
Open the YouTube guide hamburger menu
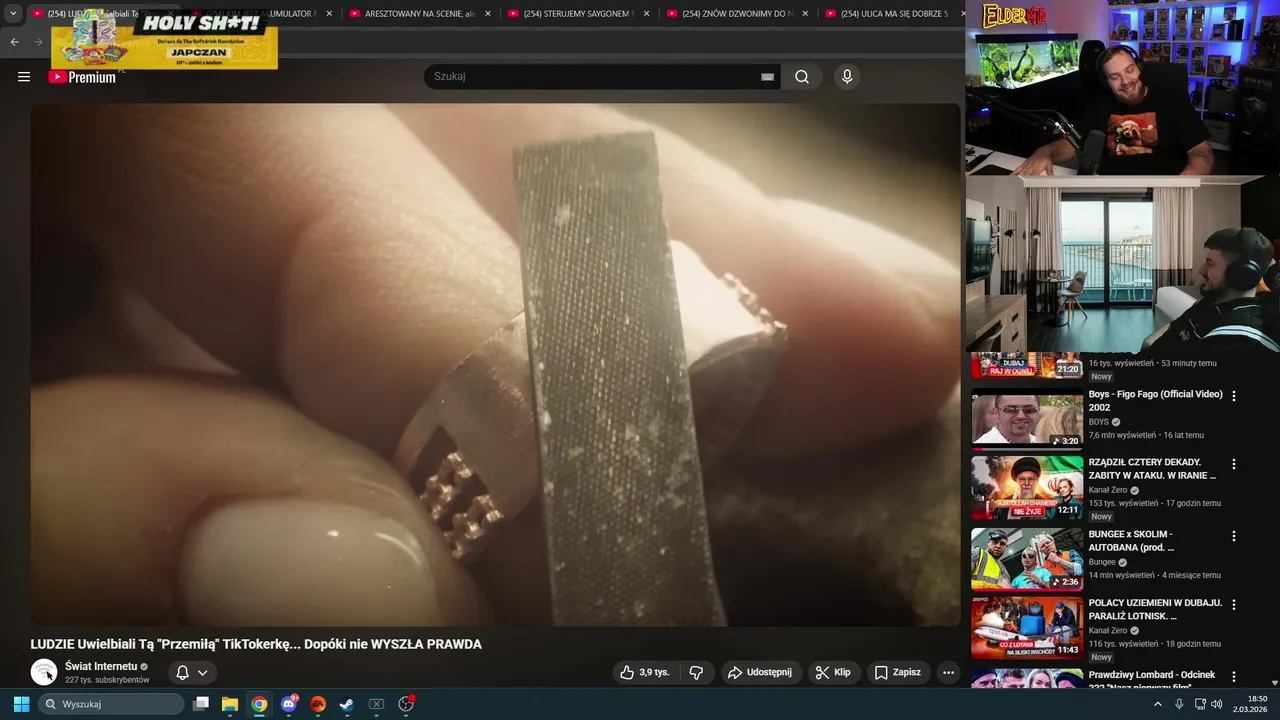point(24,77)
